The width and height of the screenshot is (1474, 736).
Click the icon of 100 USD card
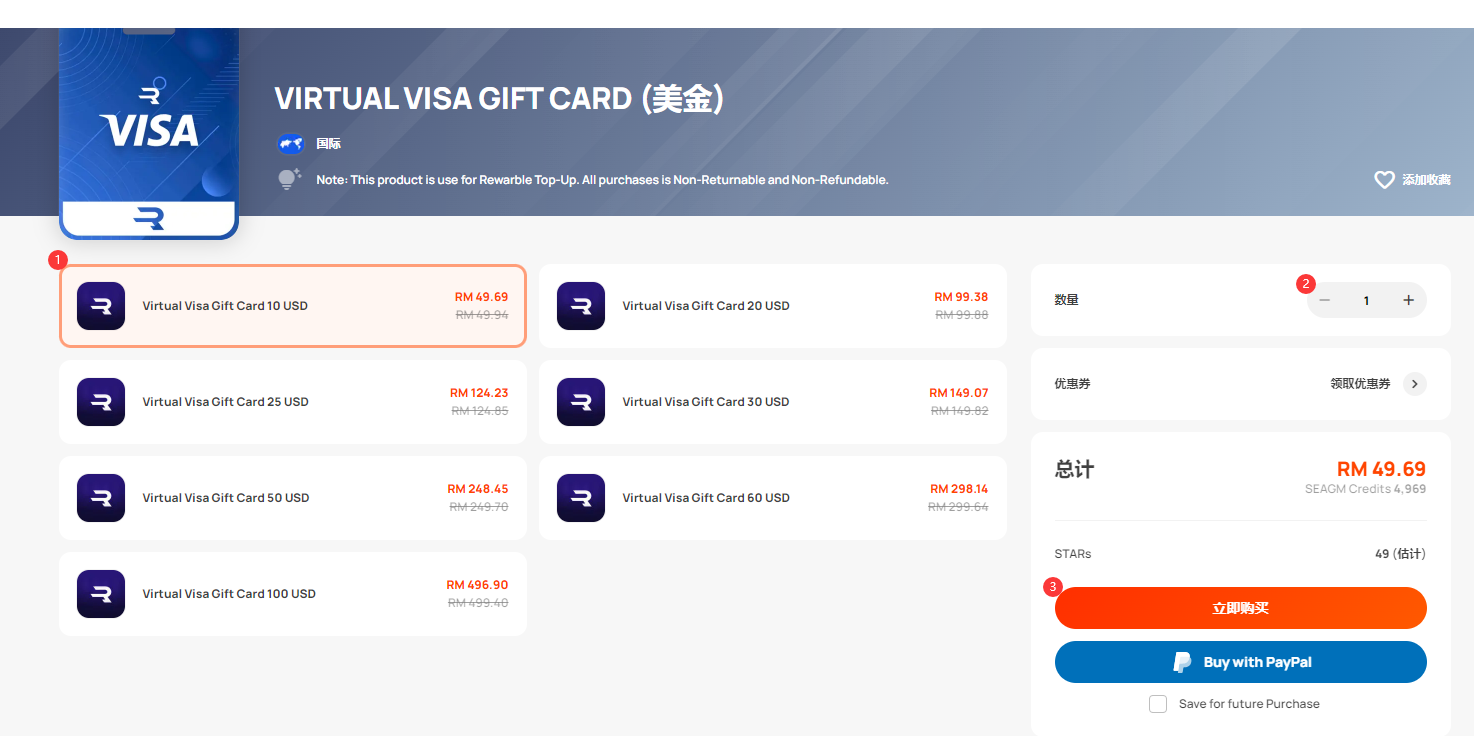(101, 594)
